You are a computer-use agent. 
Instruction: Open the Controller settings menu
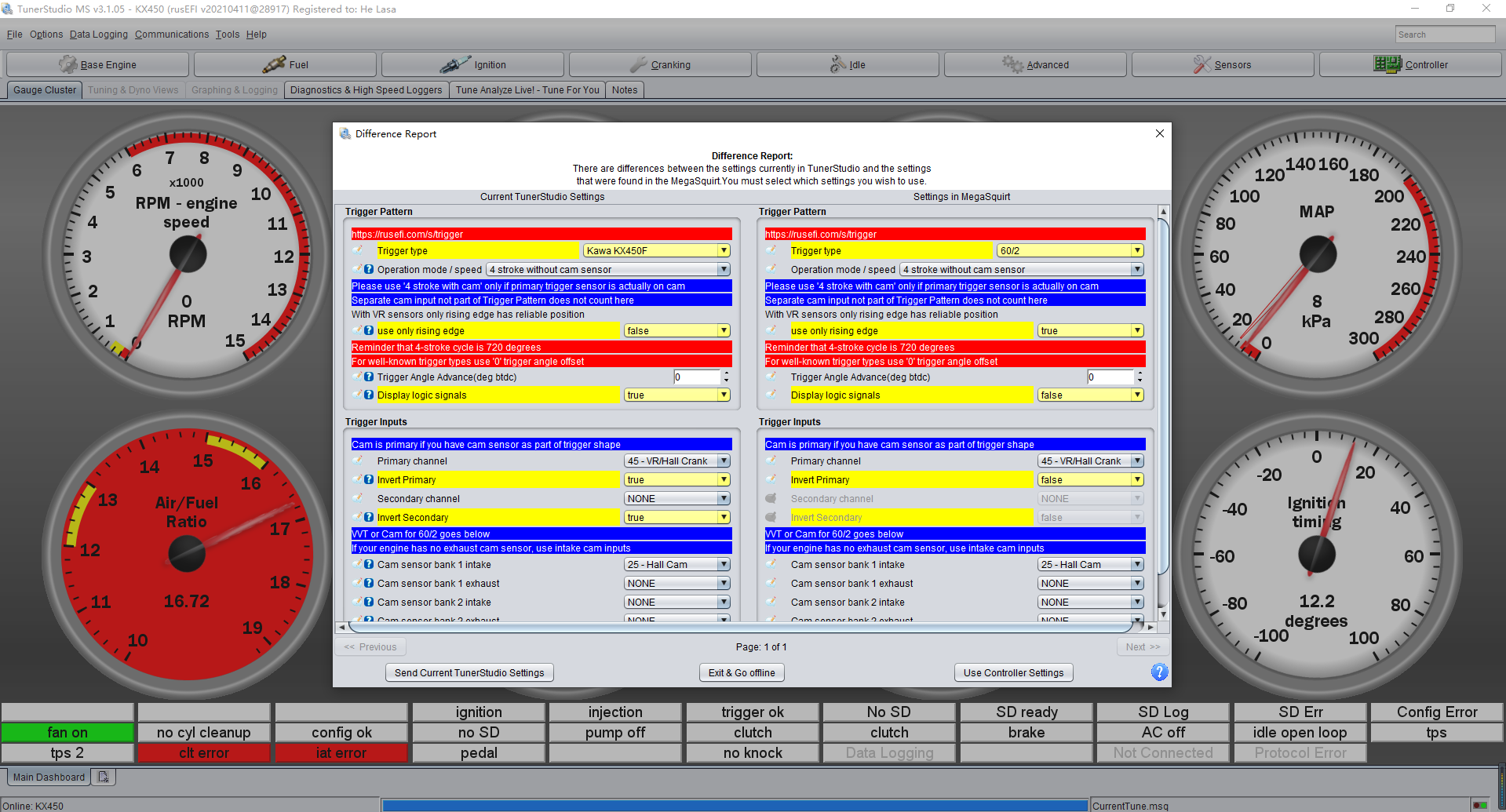1410,64
